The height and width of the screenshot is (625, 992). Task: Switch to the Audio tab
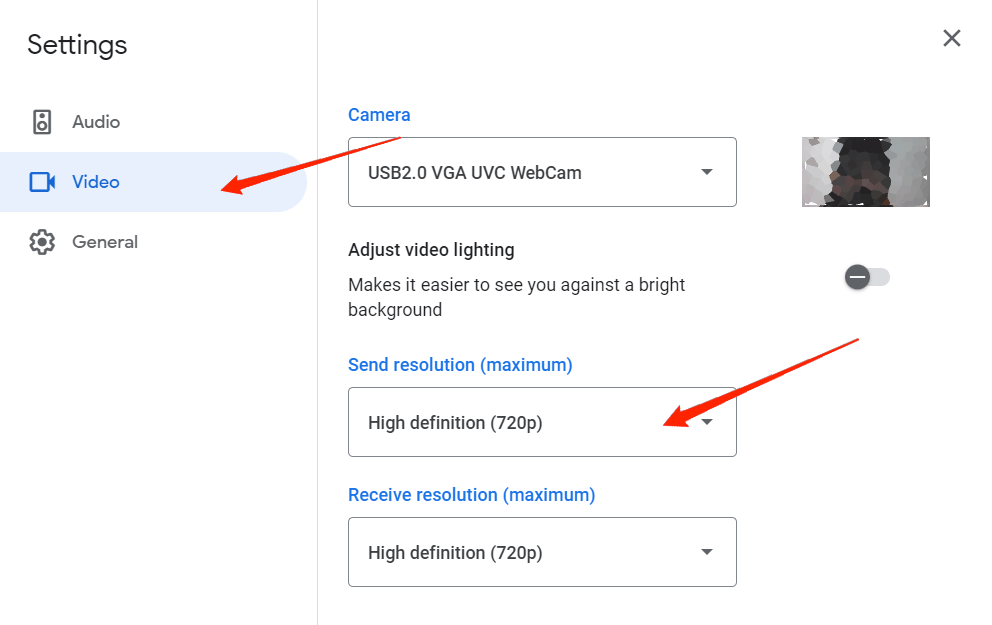click(96, 122)
